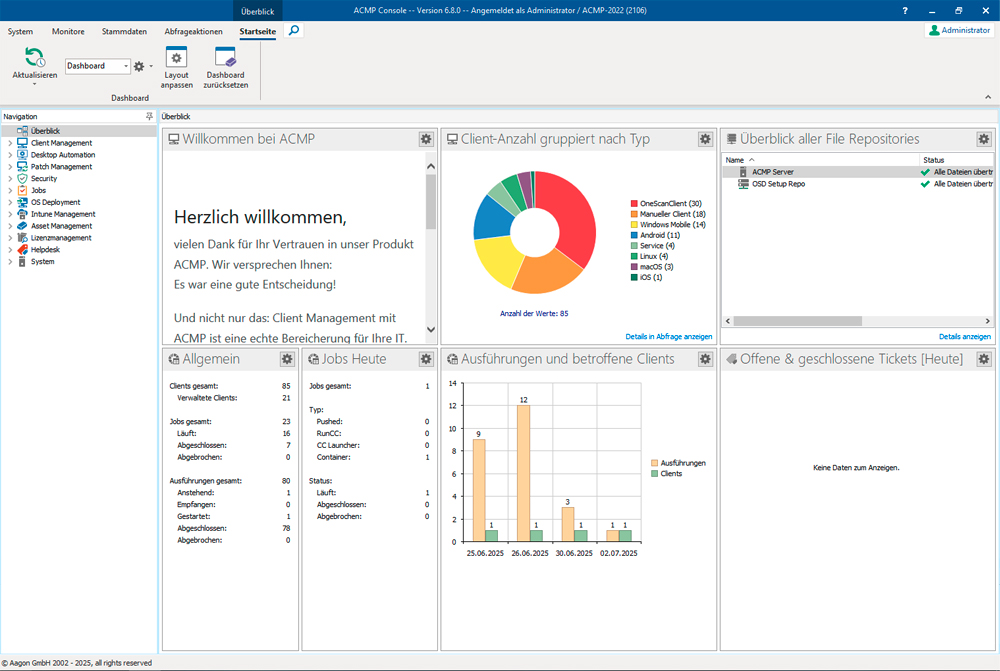Click the Clients gesamt value 85

(x=286, y=386)
